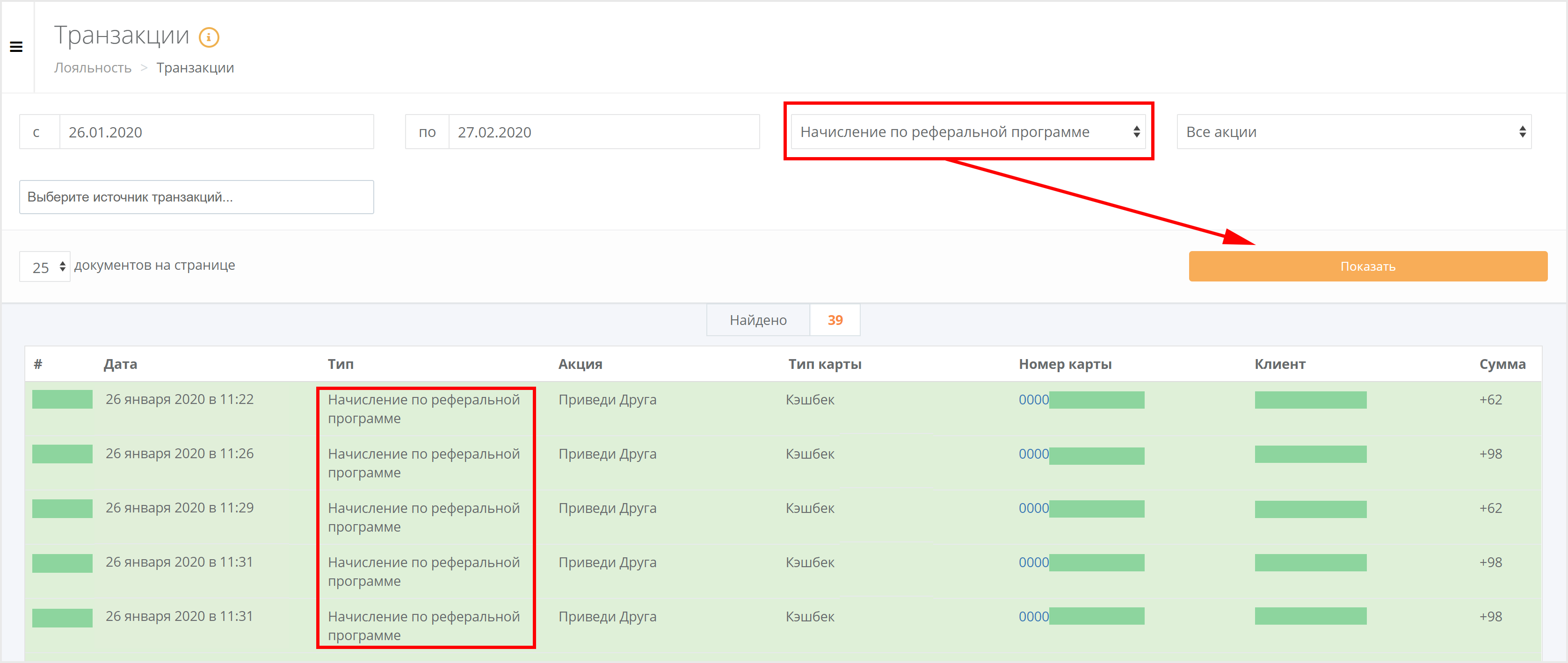Click the Акция column header
Viewport: 1568px width, 663px height.
[580, 364]
